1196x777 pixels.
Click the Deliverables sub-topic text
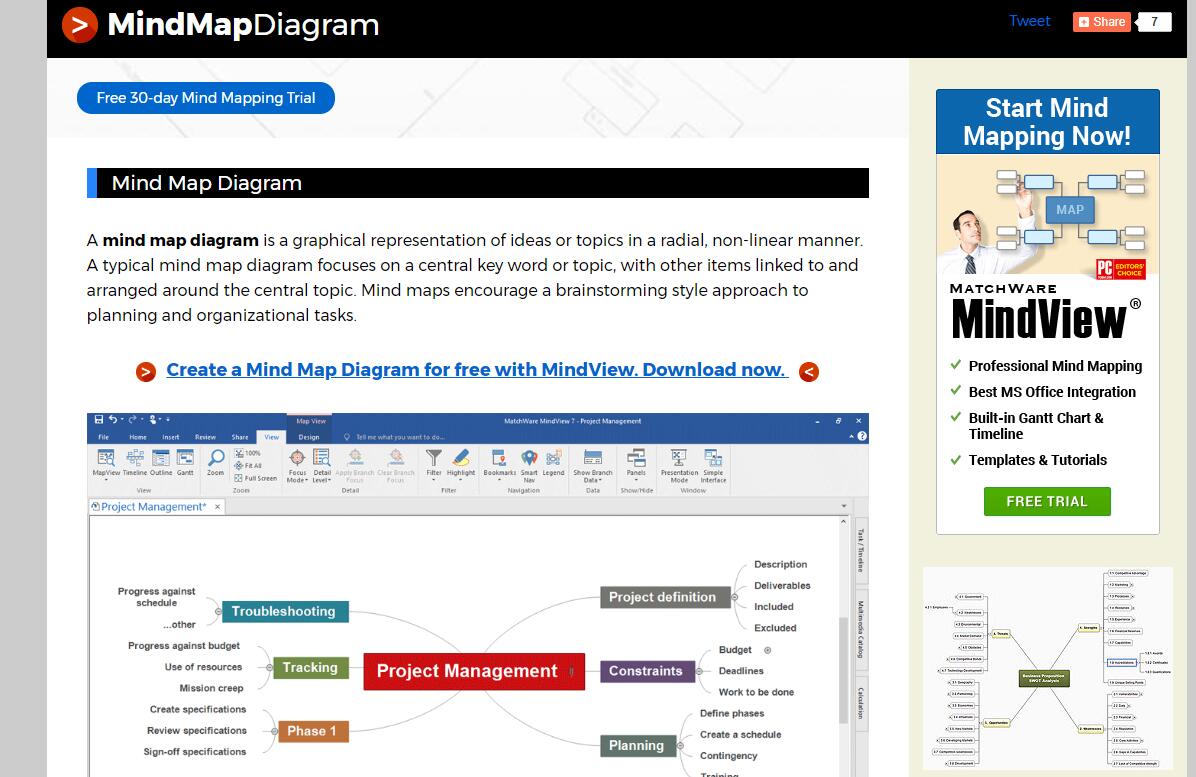[x=782, y=586]
